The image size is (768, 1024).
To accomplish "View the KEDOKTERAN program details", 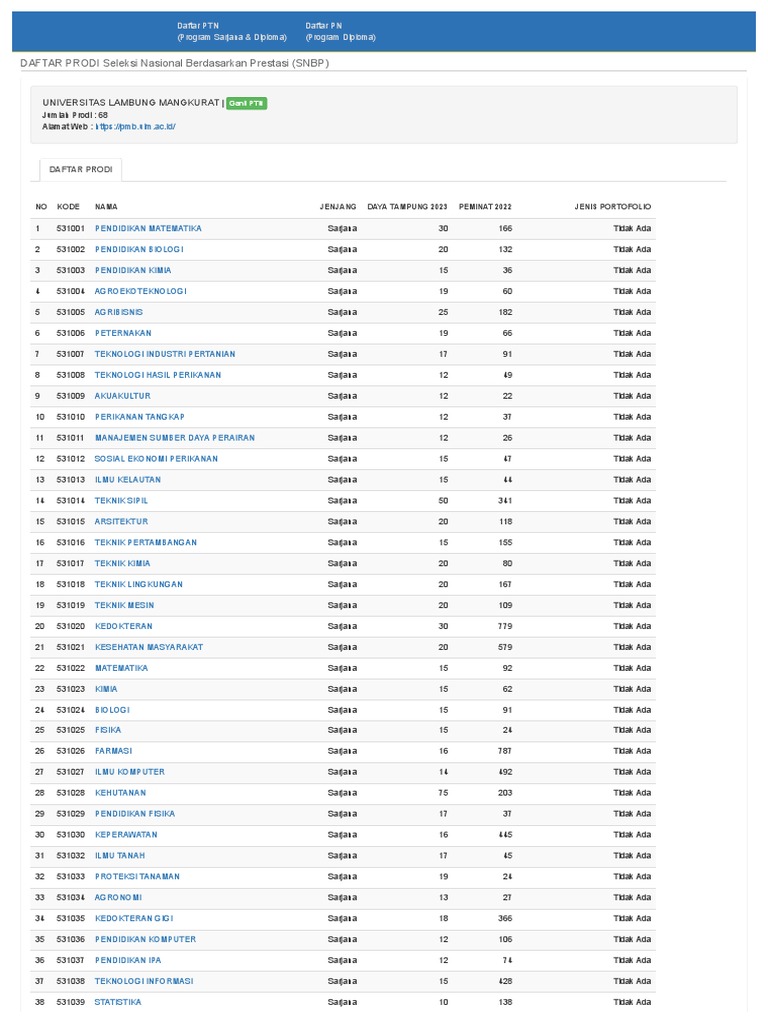I will (x=124, y=626).
